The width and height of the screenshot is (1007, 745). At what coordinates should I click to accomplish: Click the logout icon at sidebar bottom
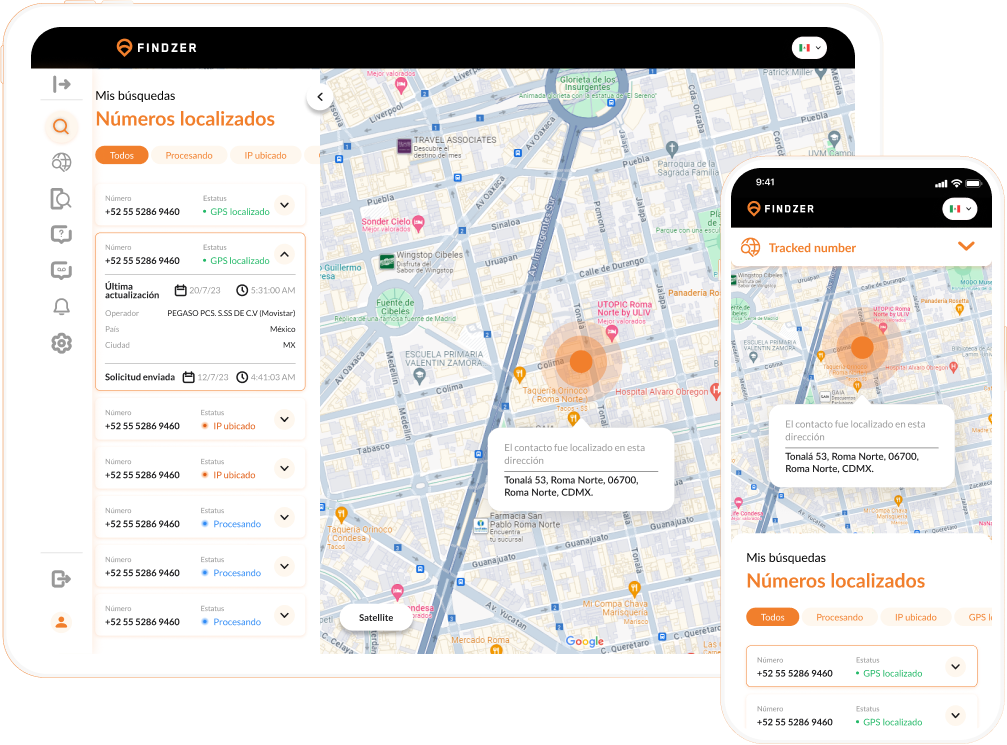click(x=61, y=579)
